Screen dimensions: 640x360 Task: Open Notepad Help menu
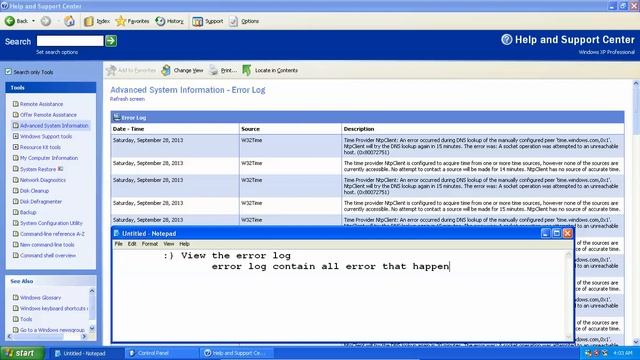pos(184,244)
